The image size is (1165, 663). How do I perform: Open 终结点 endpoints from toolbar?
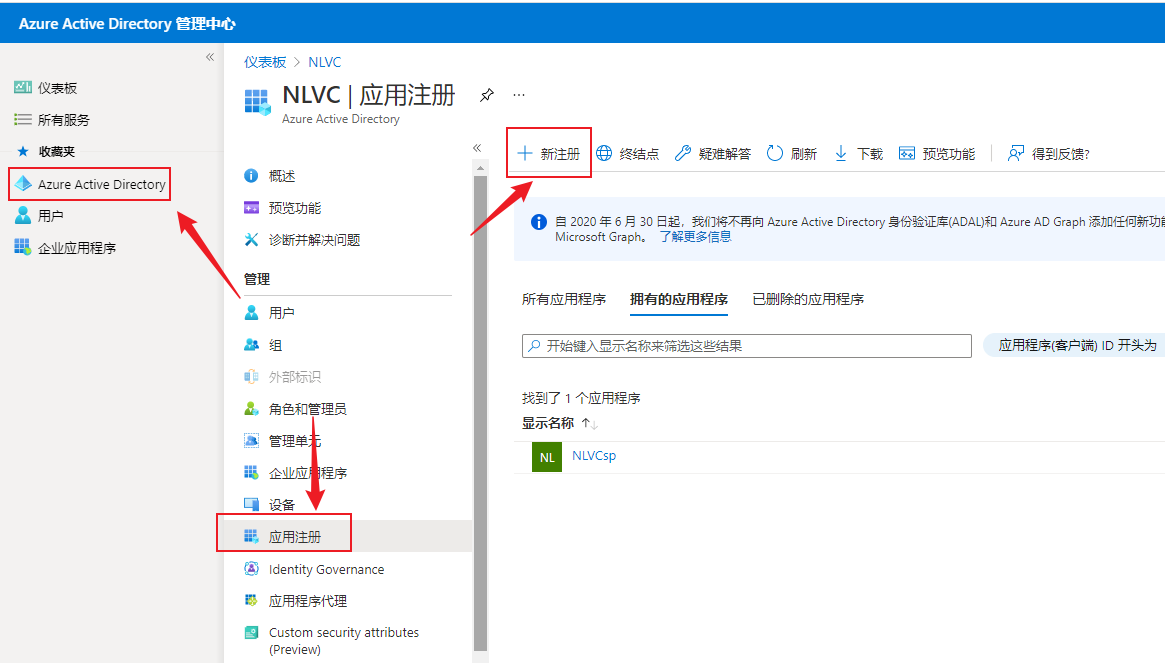628,154
